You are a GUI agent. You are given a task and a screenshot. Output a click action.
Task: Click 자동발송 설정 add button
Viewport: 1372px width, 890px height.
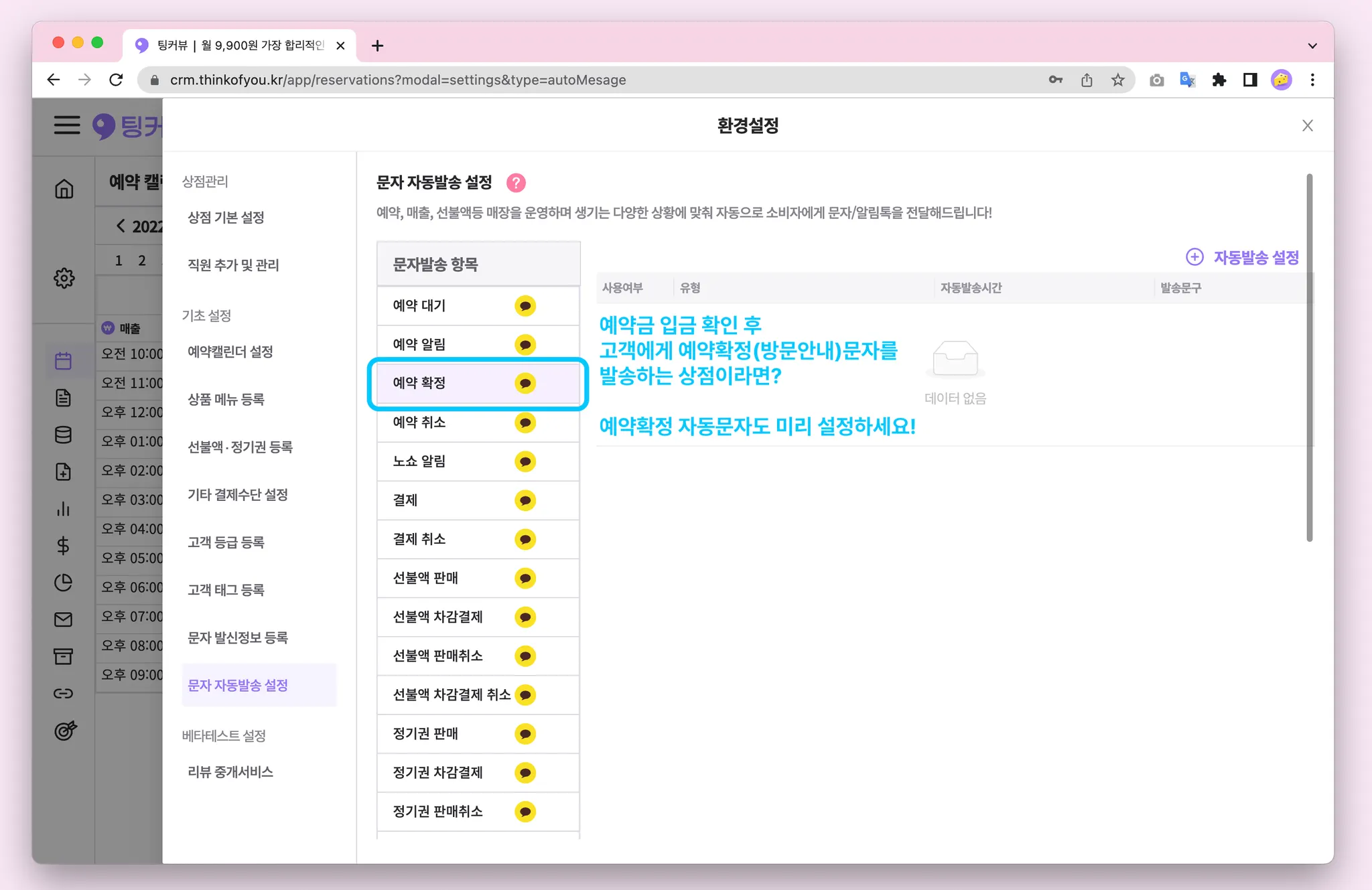click(1243, 257)
